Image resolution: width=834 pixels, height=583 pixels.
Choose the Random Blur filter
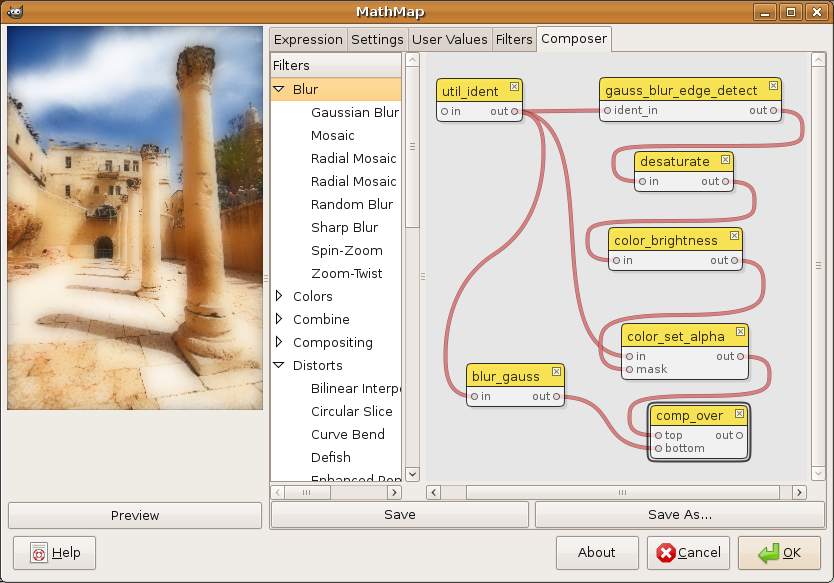coord(352,204)
